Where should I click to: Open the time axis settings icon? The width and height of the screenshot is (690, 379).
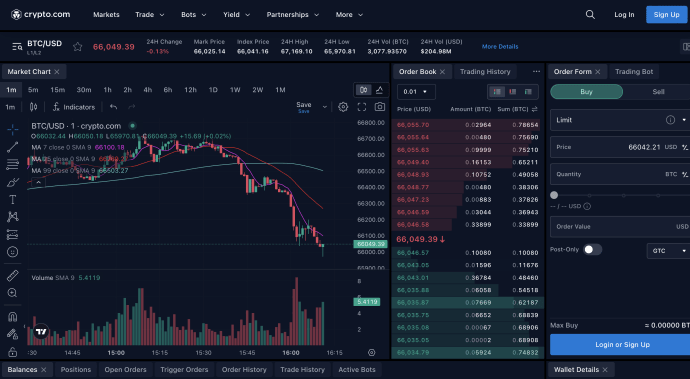[x=372, y=353]
